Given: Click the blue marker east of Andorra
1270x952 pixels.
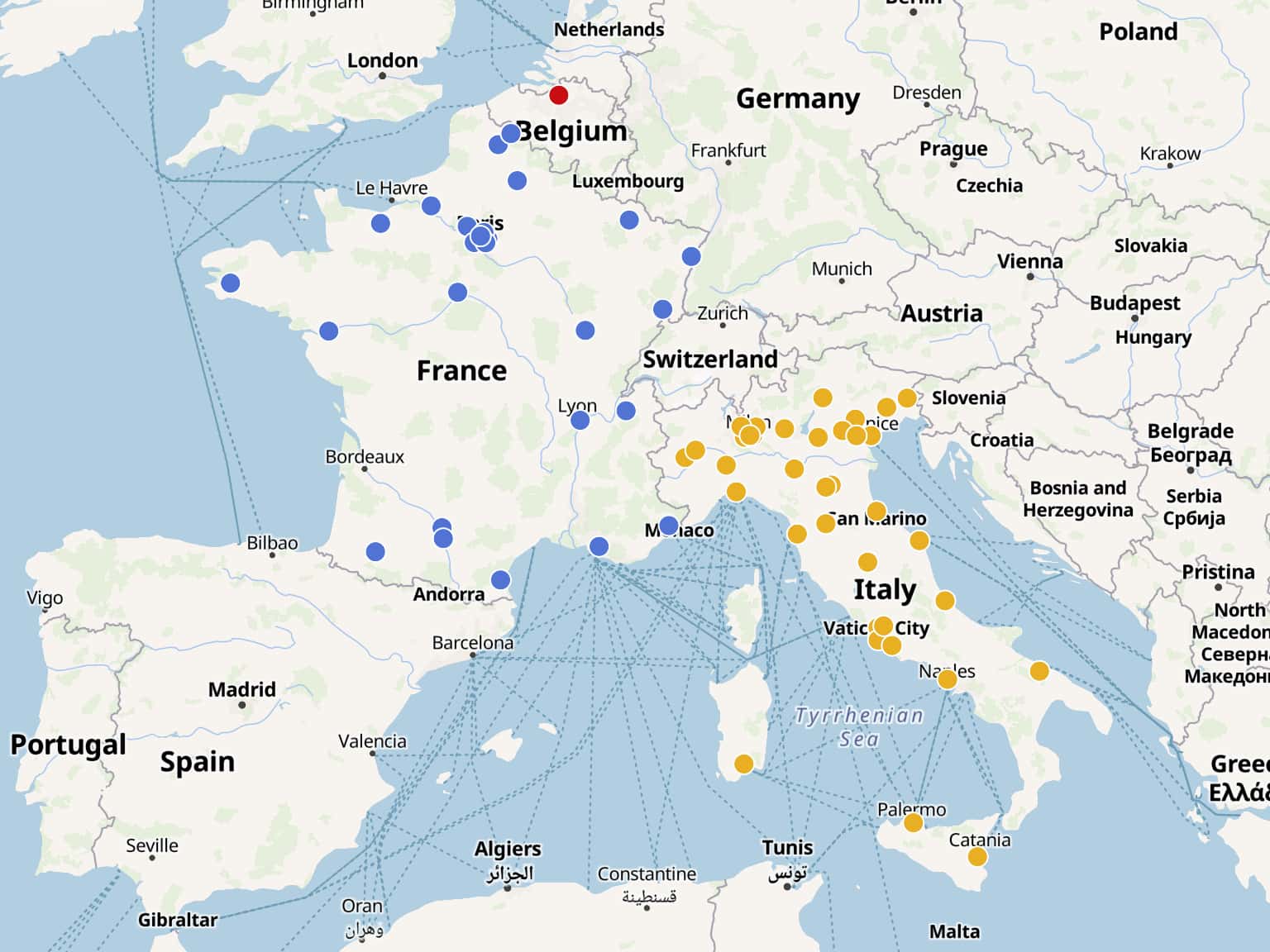Looking at the screenshot, I should coord(500,580).
